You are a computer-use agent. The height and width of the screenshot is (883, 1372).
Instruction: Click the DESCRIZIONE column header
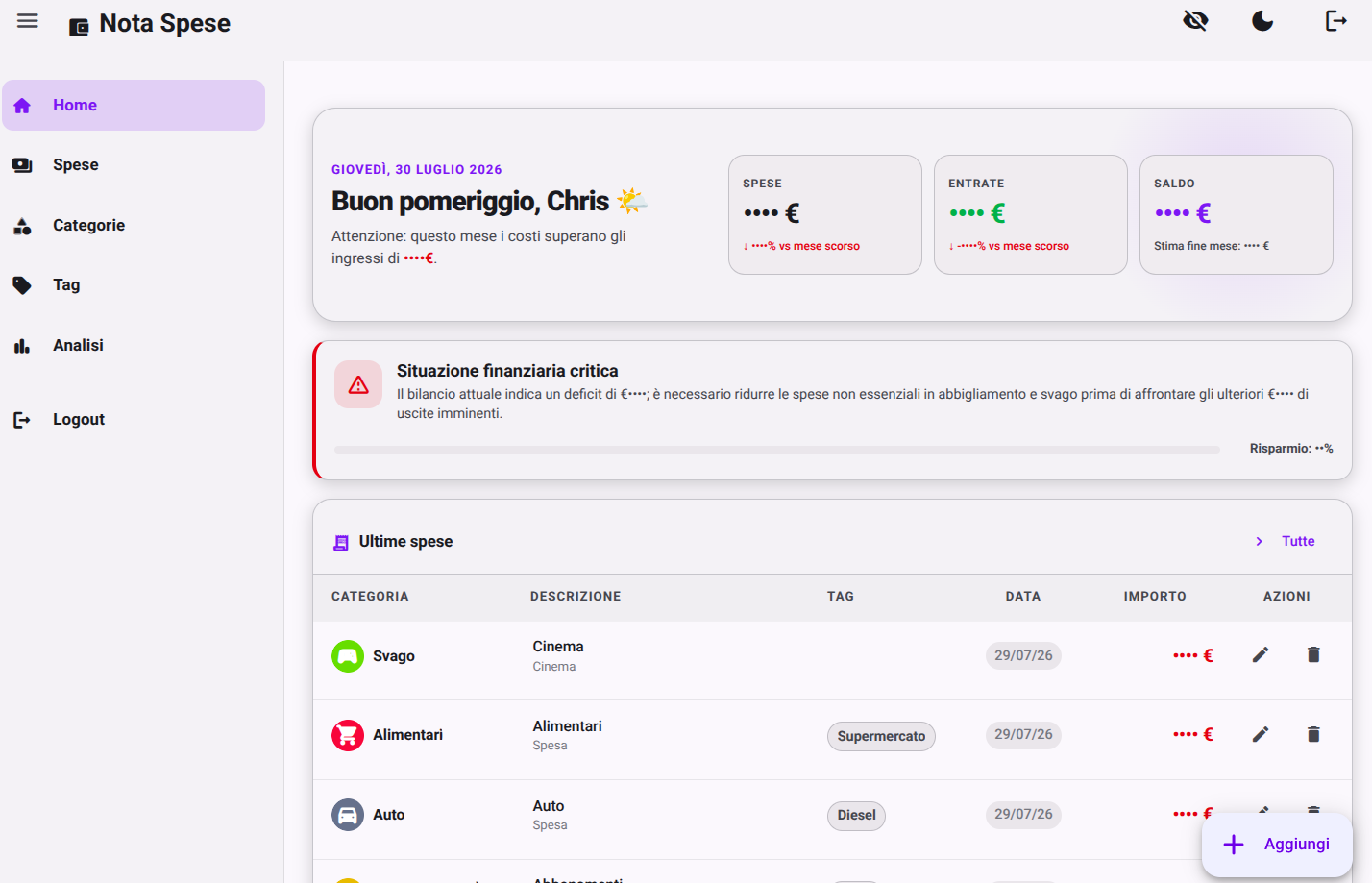[576, 597]
